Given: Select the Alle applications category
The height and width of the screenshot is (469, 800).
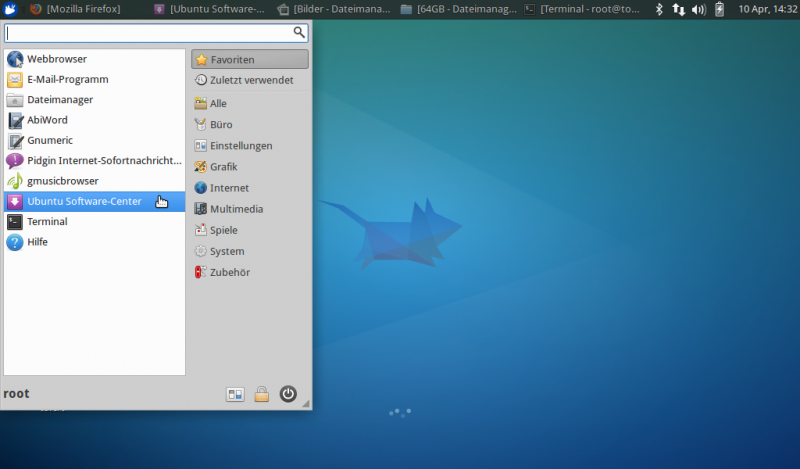Looking at the screenshot, I should point(250,104).
